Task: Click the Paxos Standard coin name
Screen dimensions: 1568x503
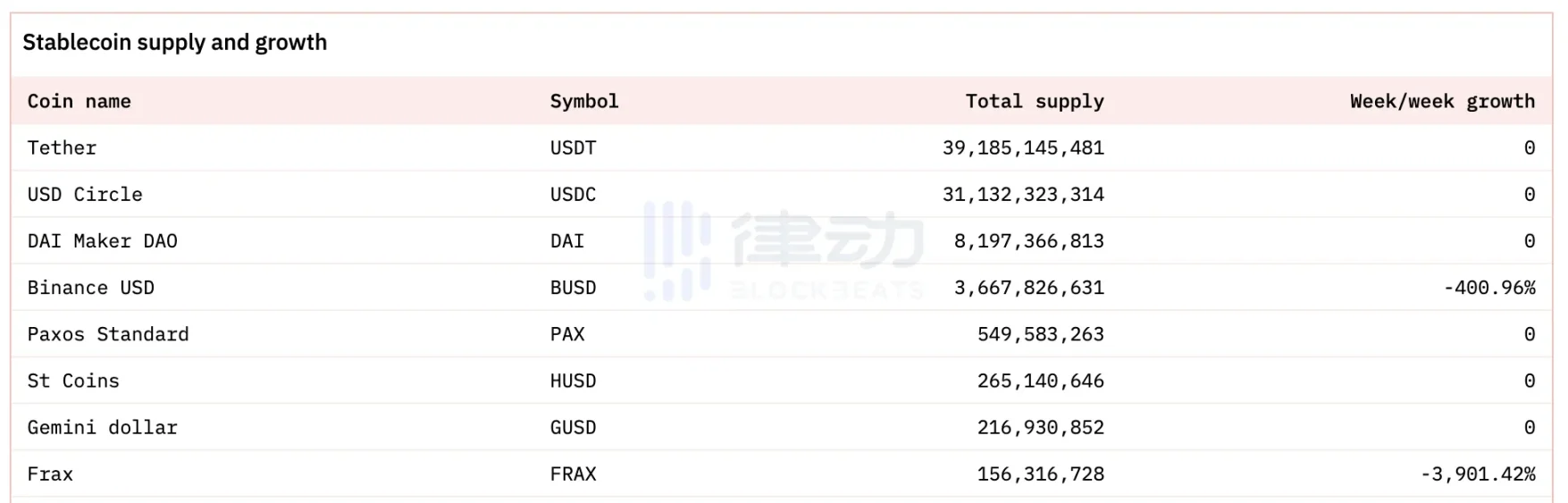Action: [108, 334]
